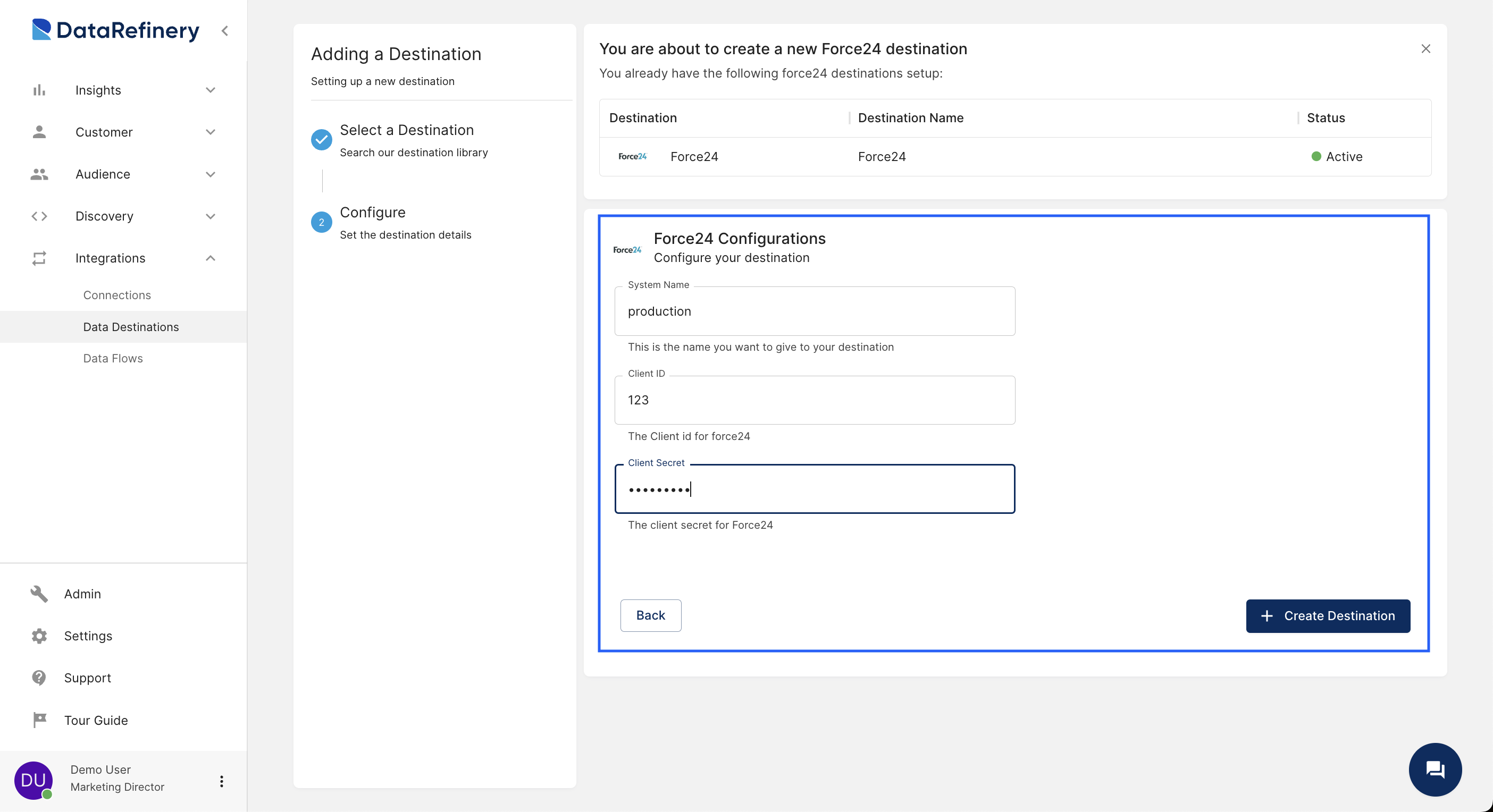Click the Settings gear icon

[39, 636]
